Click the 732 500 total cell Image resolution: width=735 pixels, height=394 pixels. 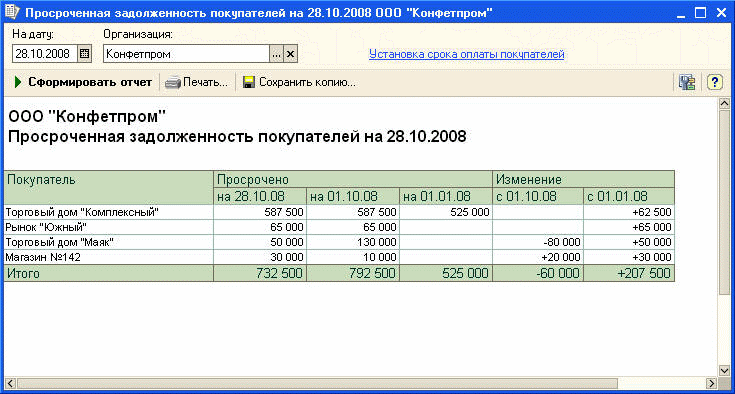[260, 273]
